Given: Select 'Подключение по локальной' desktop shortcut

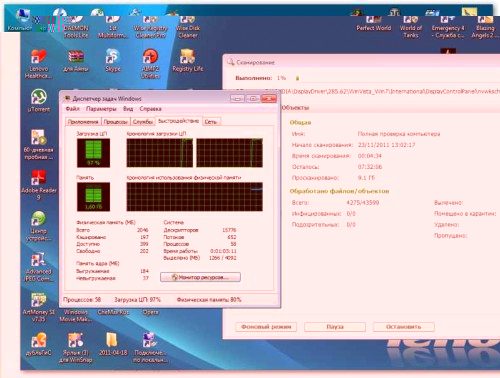Looking at the screenshot, I should [150, 347].
